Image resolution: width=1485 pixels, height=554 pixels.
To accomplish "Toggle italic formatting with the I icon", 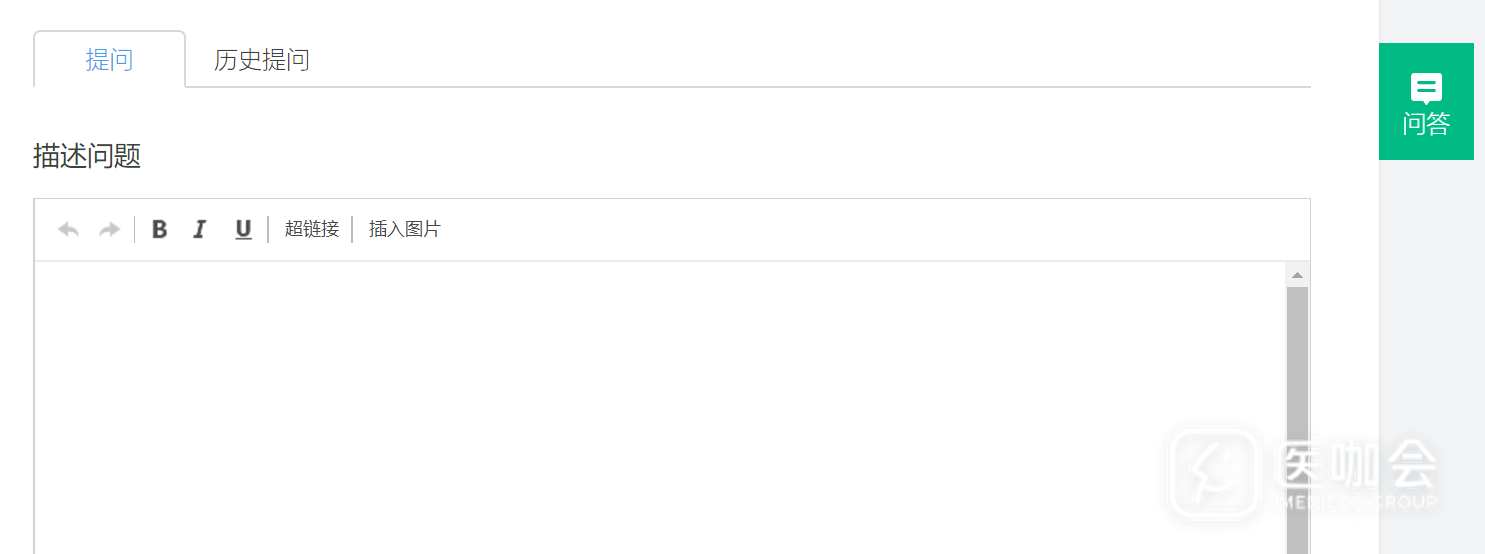I will tap(199, 230).
